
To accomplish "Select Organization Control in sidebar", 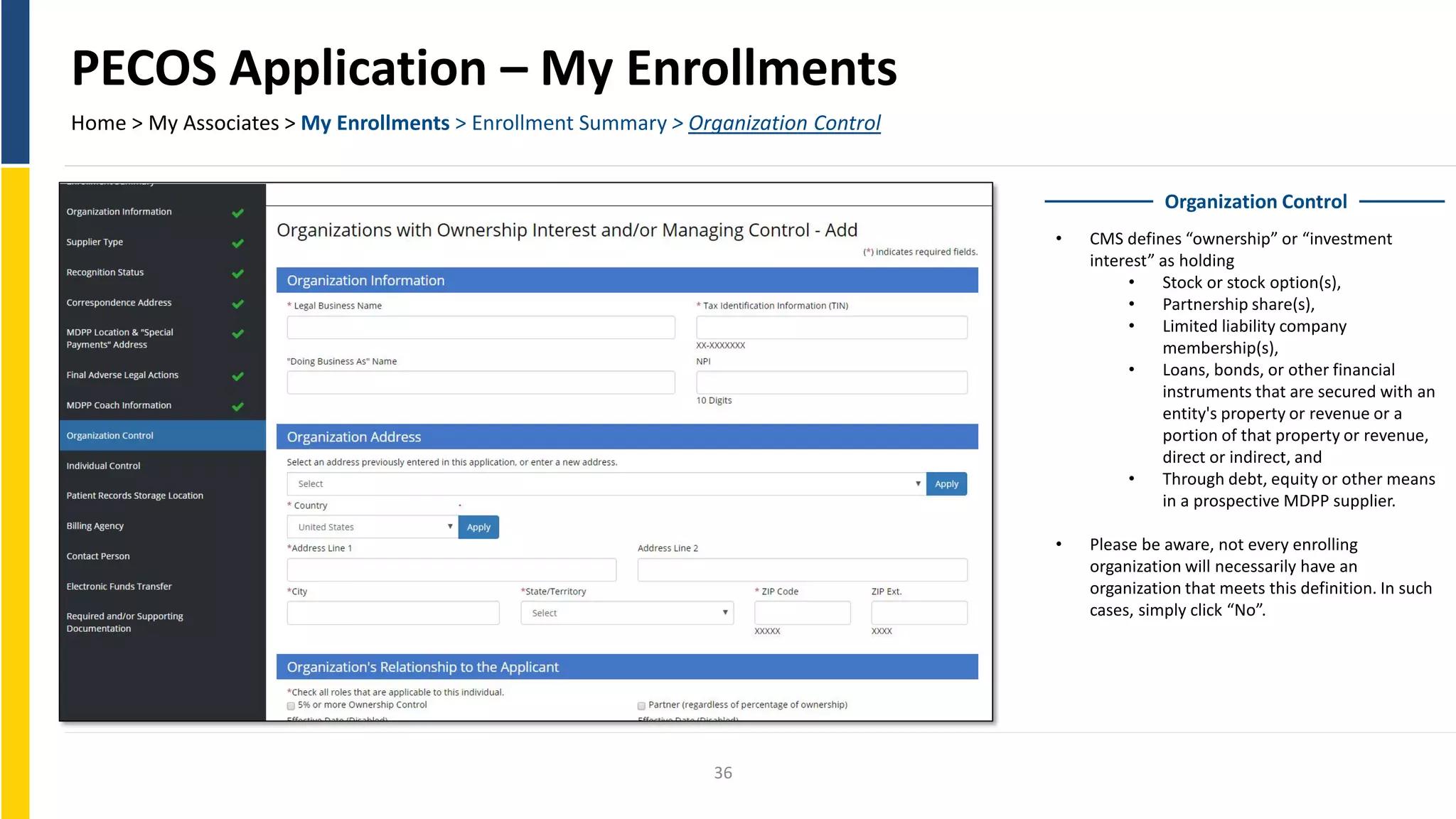I will [163, 435].
